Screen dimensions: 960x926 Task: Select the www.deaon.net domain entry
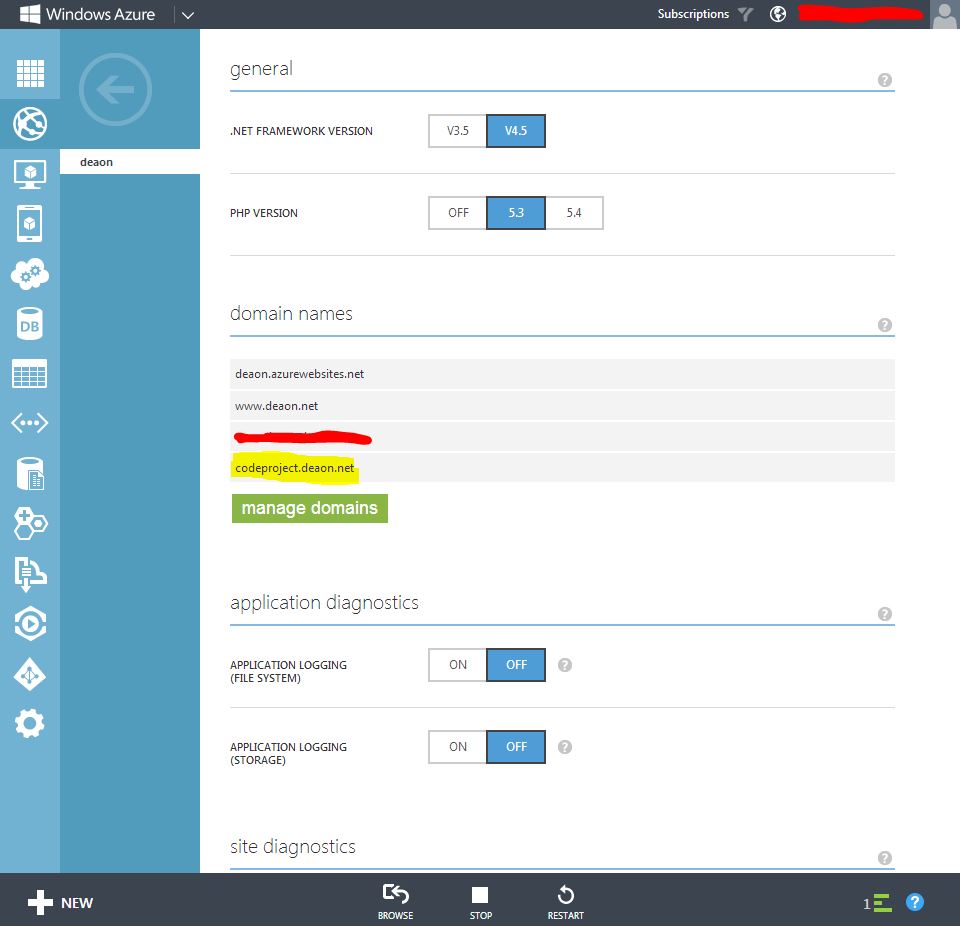(x=562, y=406)
